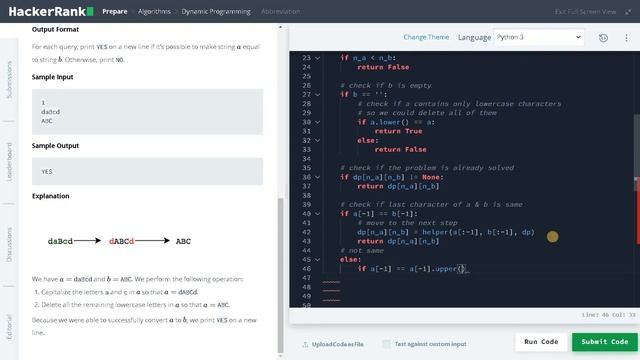
Task: Open the editor more options menu
Action: point(626,38)
